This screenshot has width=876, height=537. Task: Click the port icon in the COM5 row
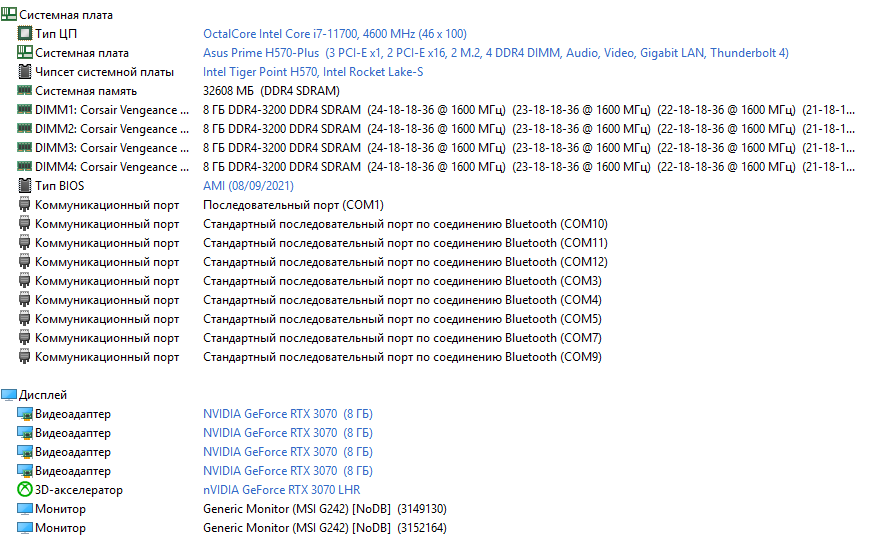[x=25, y=319]
